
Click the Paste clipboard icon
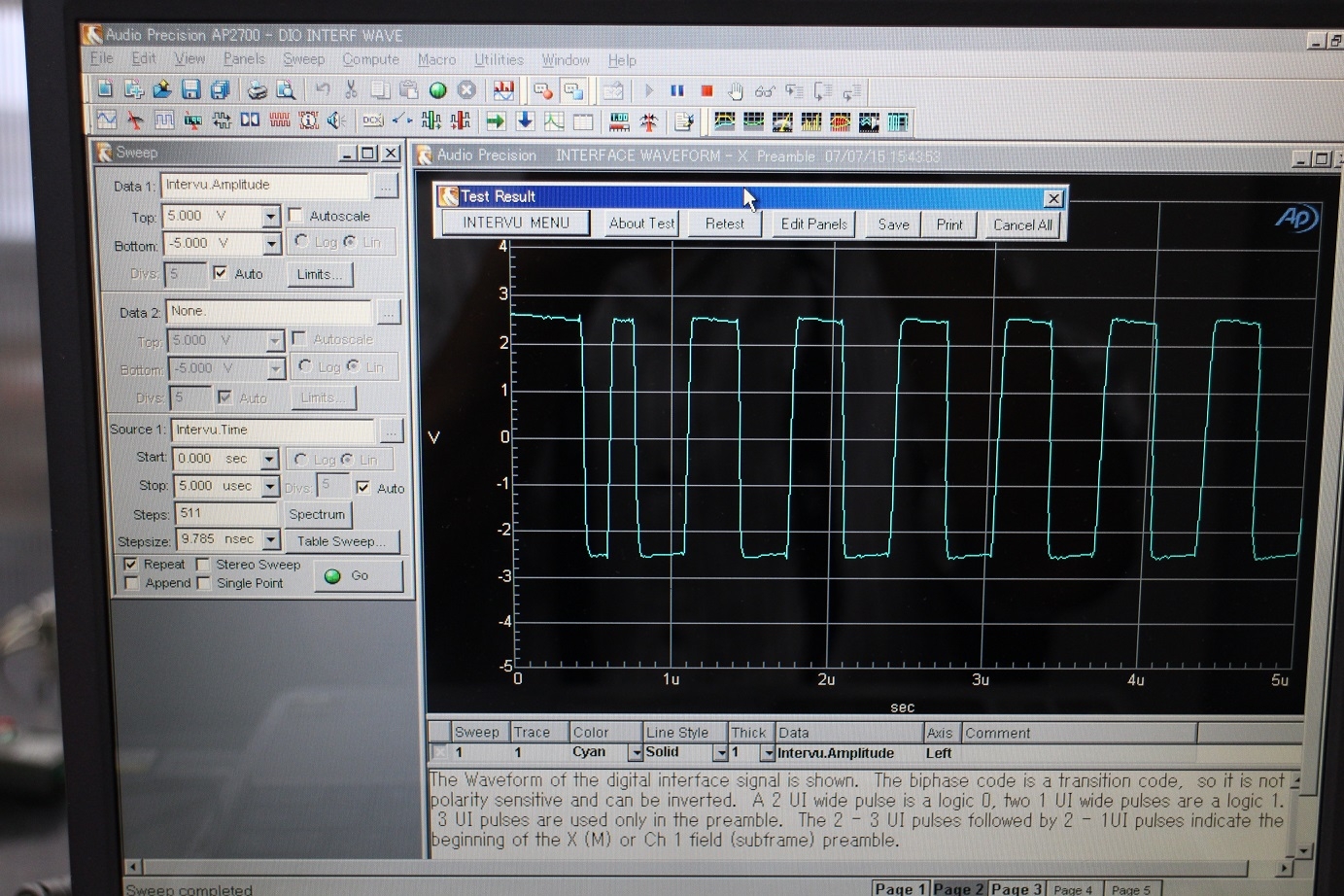[408, 90]
